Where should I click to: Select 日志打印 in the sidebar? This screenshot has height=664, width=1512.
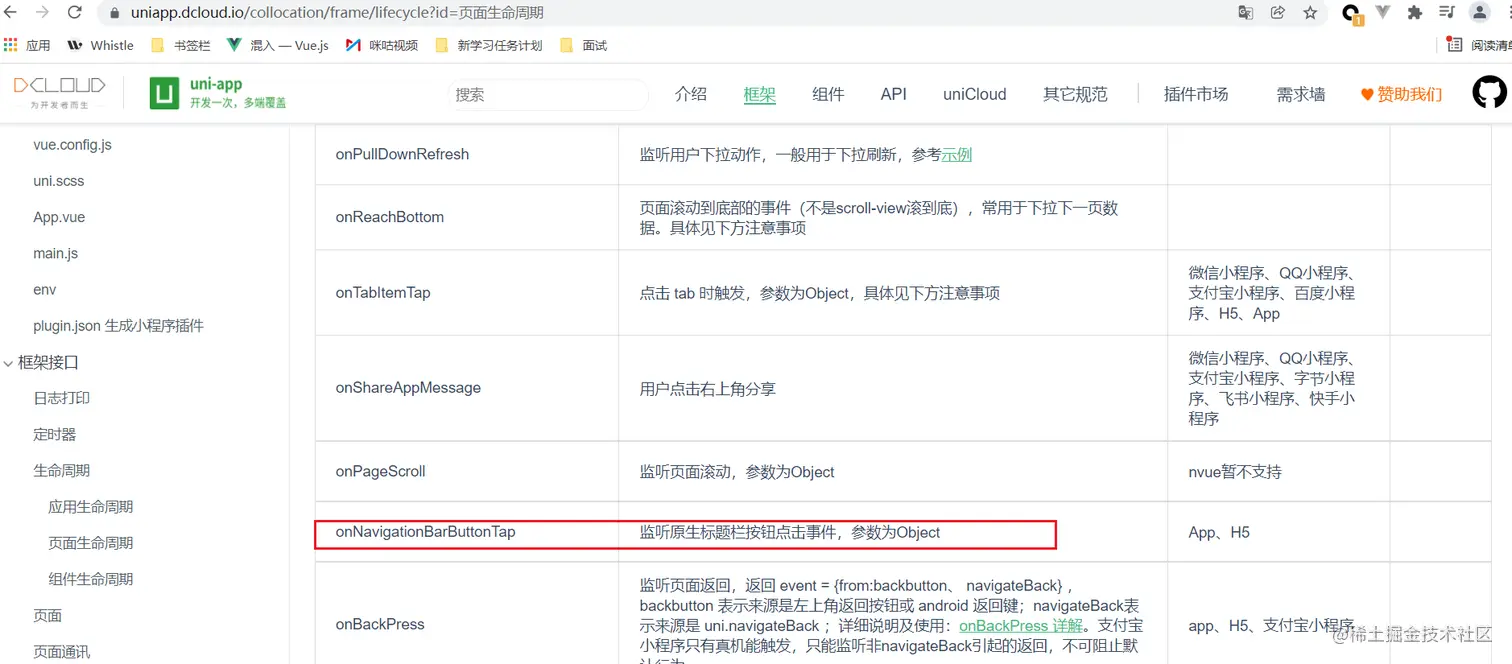point(62,398)
